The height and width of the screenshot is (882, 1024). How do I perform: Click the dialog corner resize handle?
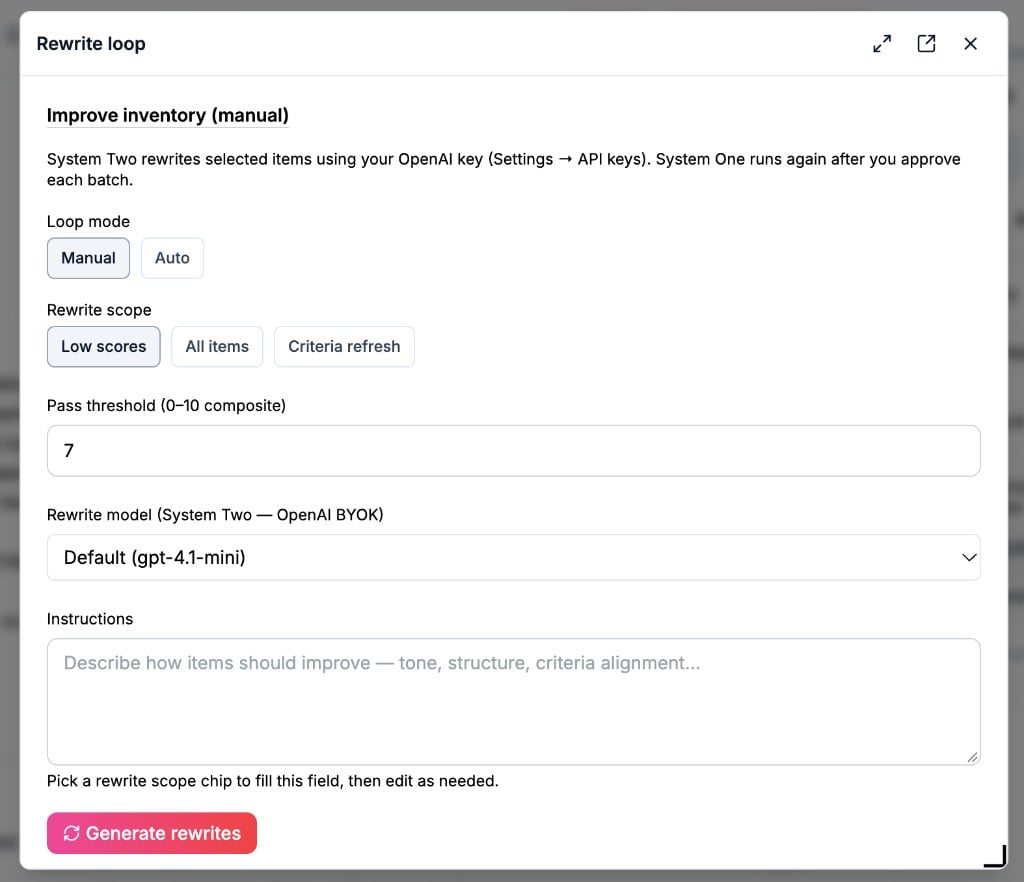coord(995,856)
